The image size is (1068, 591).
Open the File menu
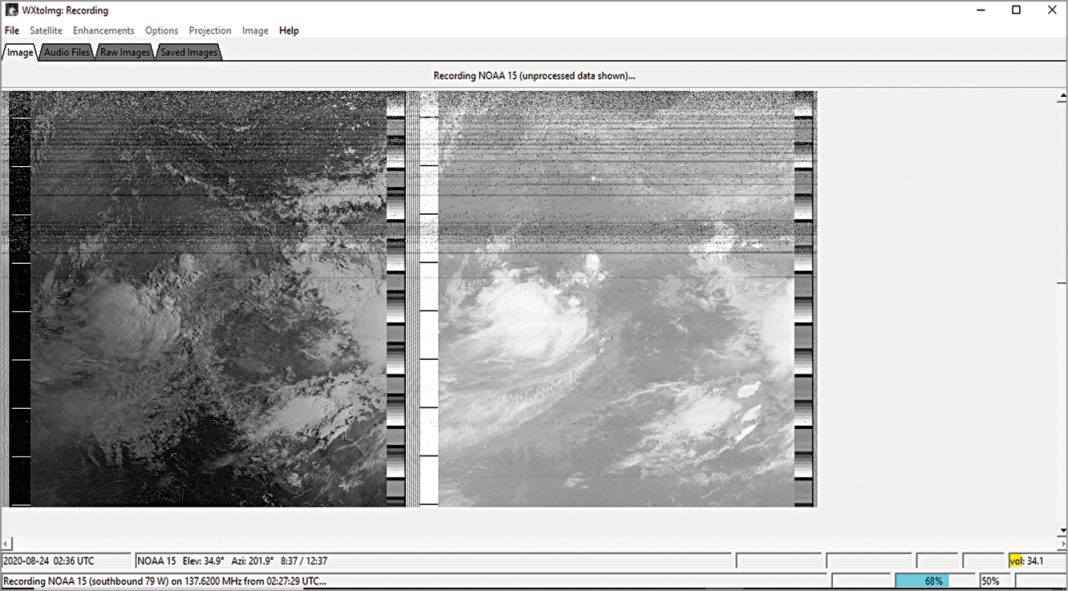(11, 30)
